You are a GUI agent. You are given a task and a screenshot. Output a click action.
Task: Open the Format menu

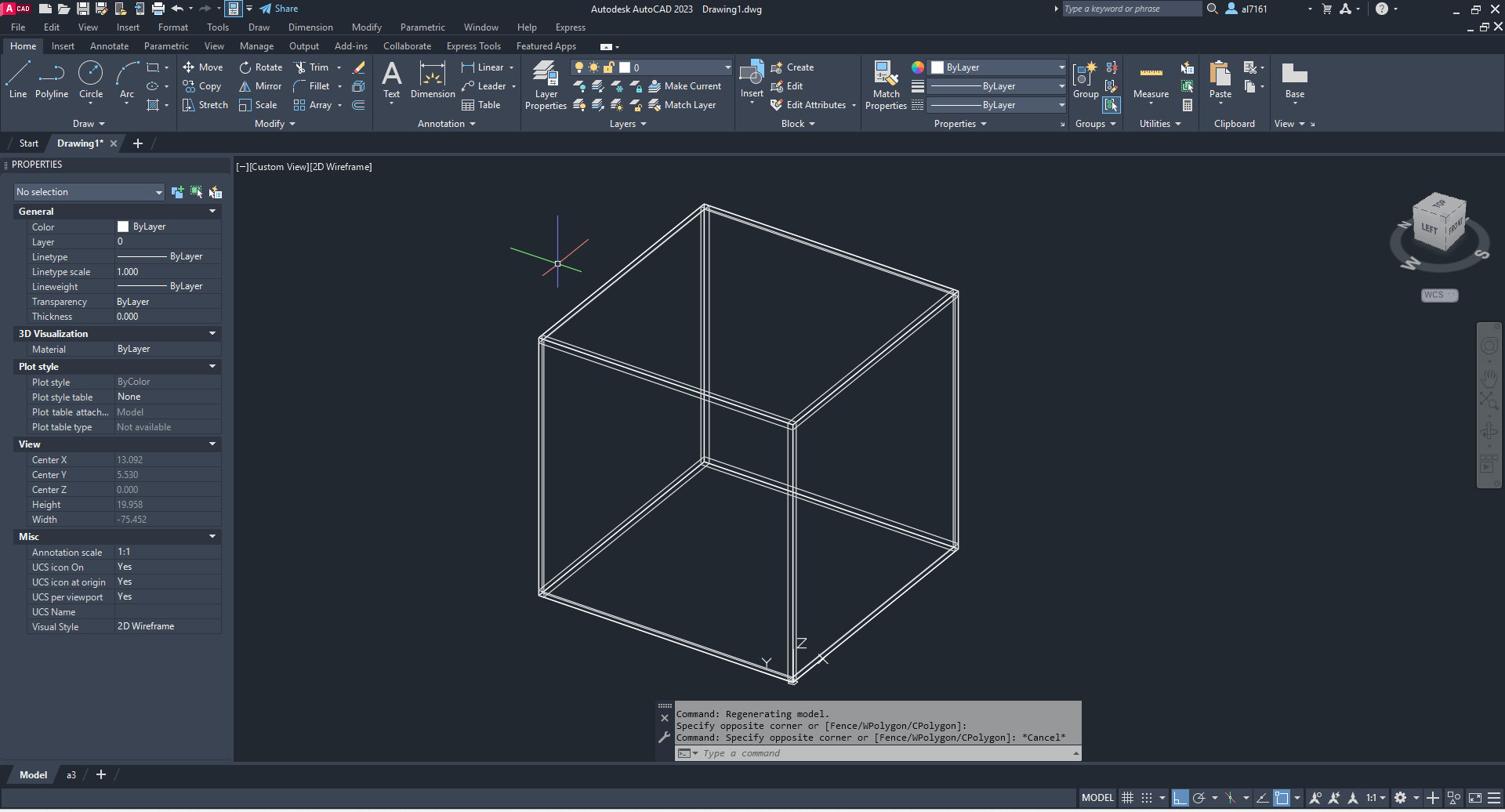pyautogui.click(x=173, y=27)
